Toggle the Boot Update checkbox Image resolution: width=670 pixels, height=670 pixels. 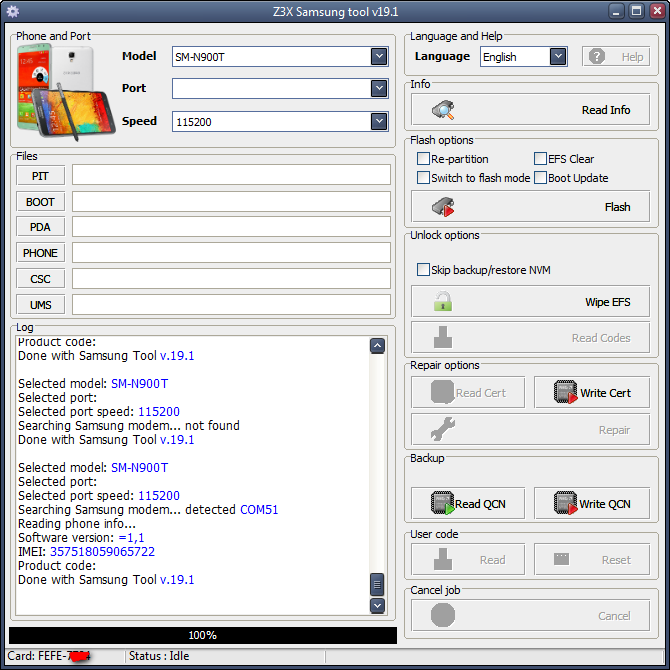click(540, 177)
